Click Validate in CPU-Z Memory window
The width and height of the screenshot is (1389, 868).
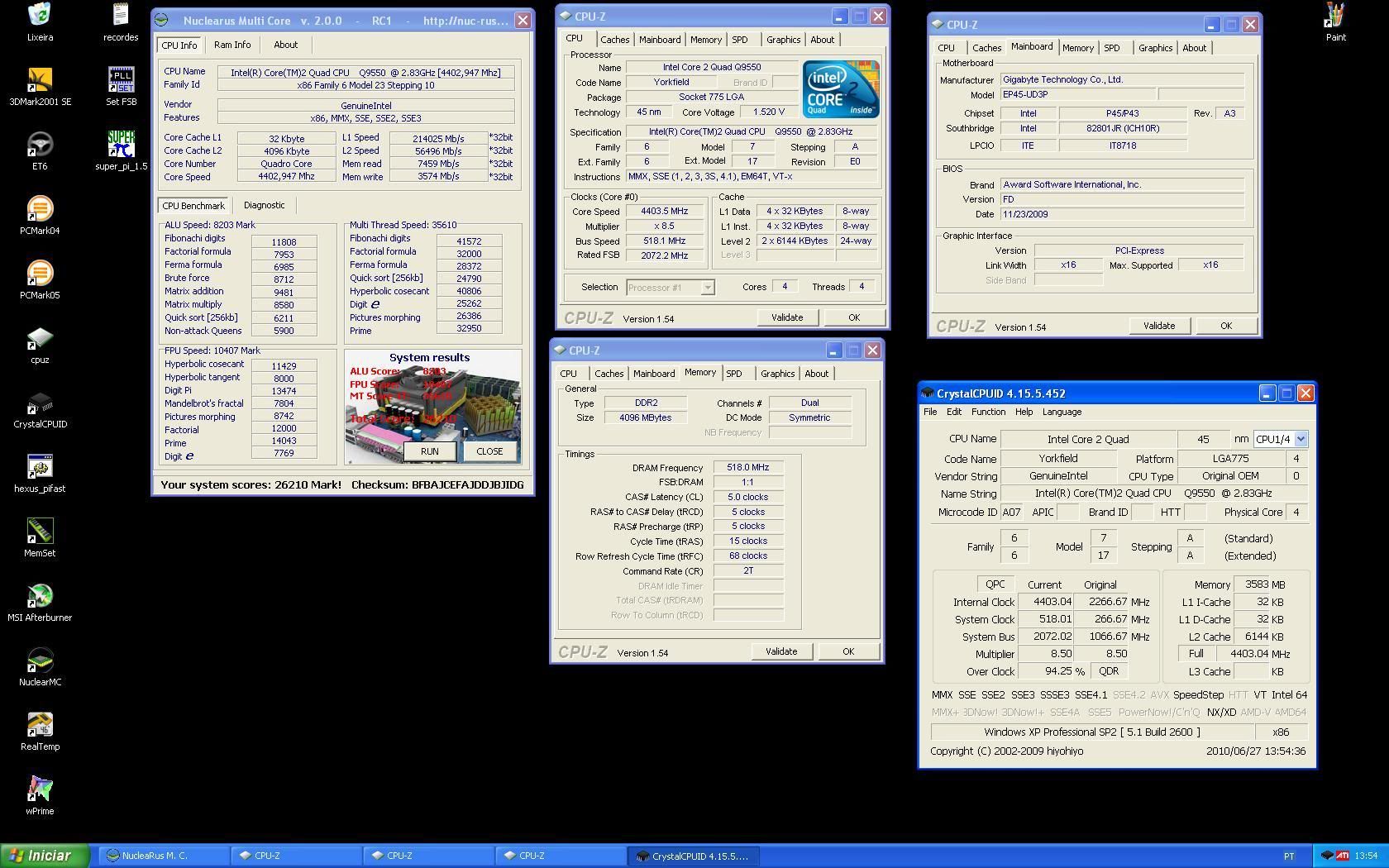(x=781, y=651)
